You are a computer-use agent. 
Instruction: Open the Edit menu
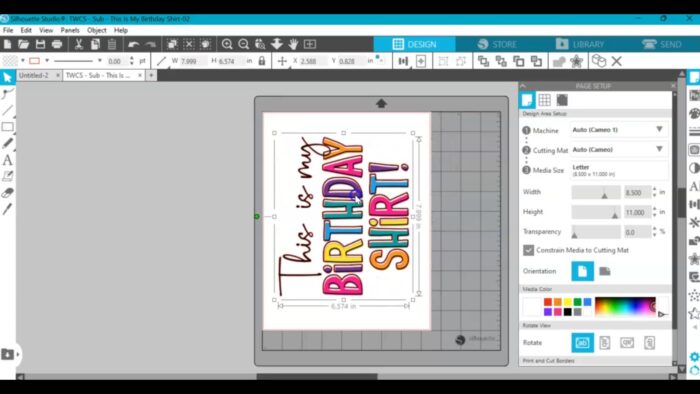click(26, 30)
